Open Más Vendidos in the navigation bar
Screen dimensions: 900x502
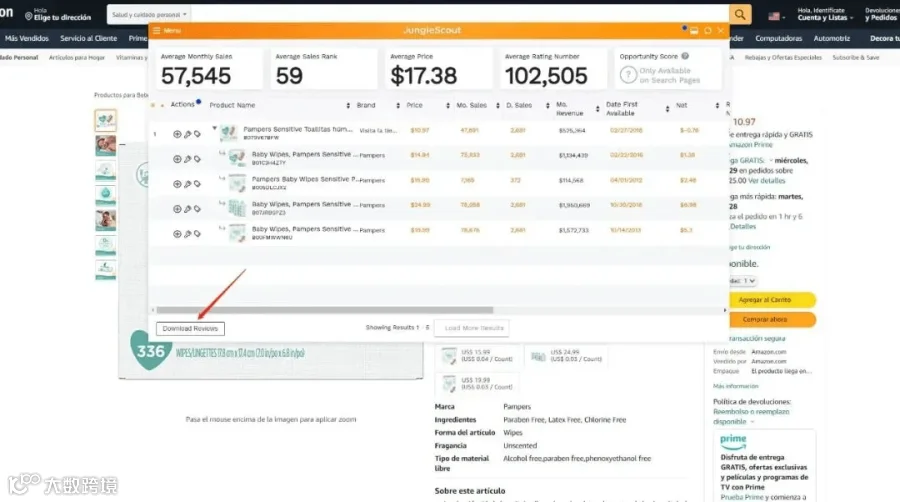[27, 38]
